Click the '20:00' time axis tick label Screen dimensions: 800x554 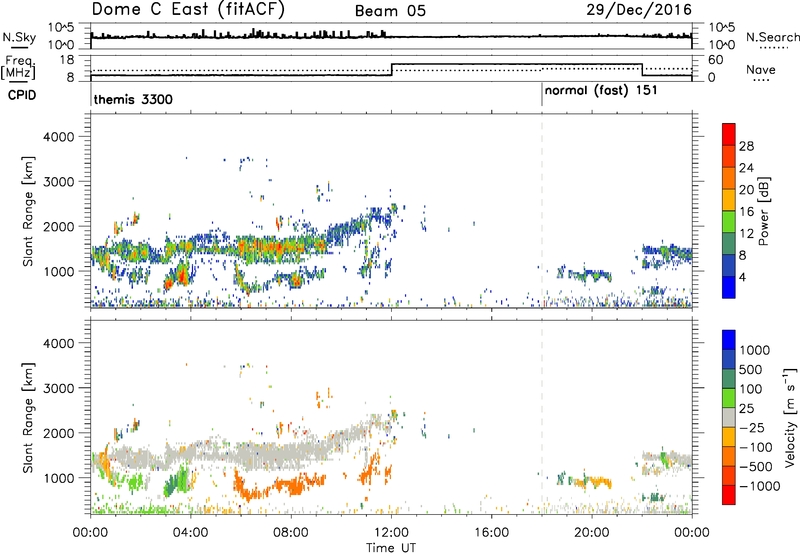pos(591,533)
